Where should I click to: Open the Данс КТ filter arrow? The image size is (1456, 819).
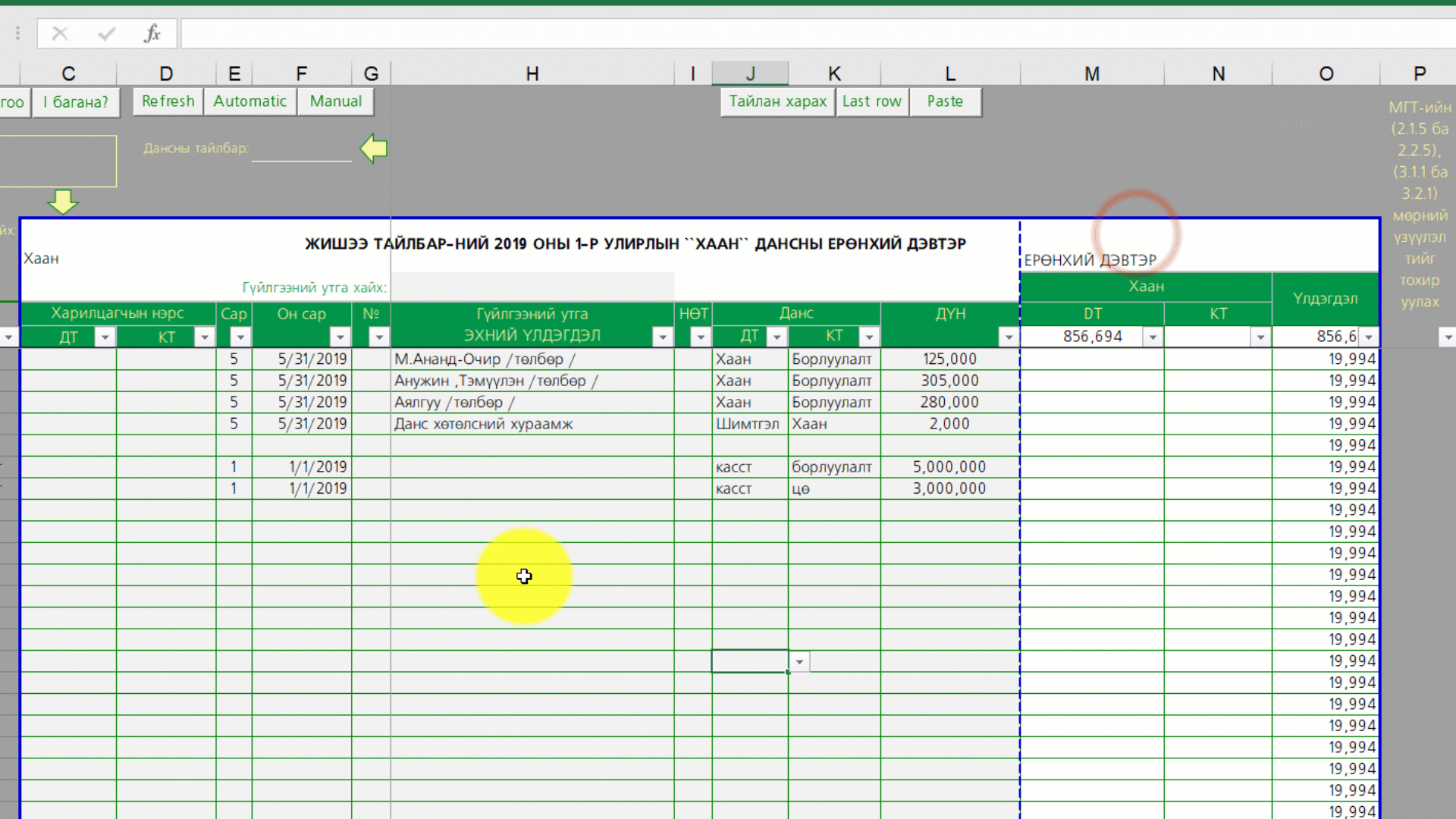click(x=869, y=337)
